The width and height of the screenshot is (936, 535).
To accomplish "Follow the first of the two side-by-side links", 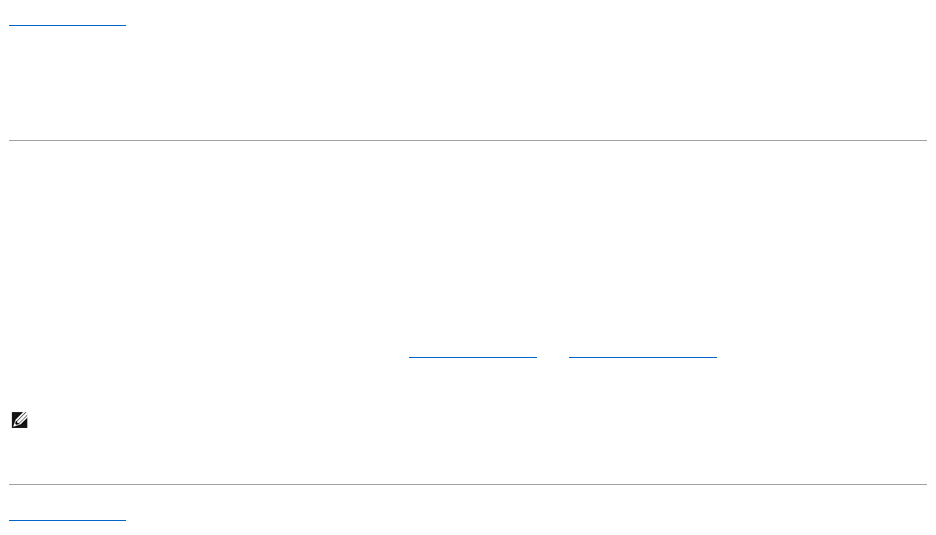I will [x=473, y=352].
